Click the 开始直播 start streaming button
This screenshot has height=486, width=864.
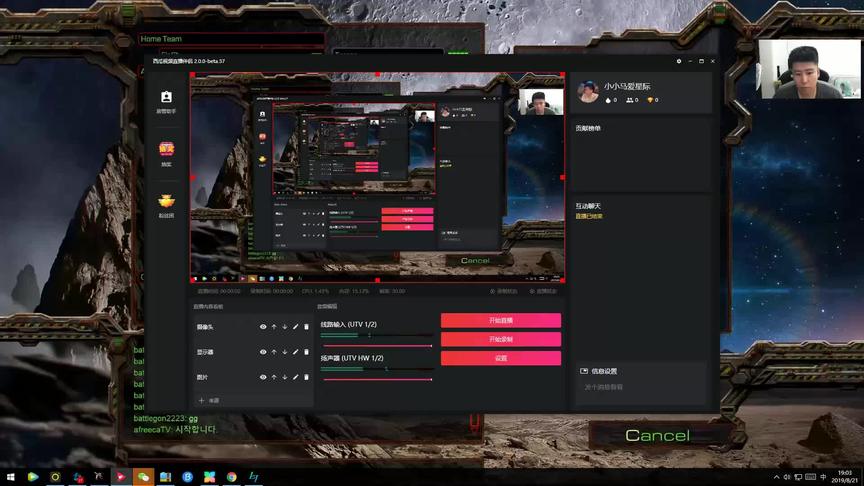[x=501, y=320]
